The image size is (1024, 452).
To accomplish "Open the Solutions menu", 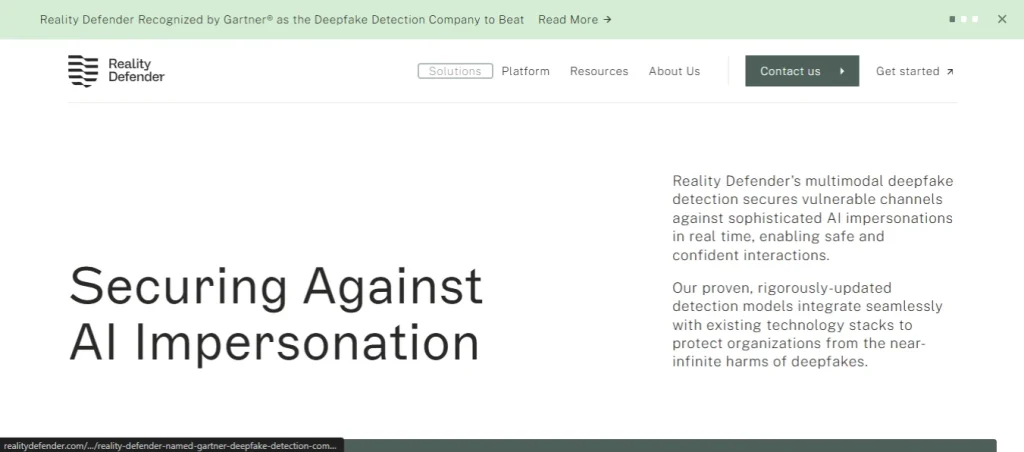I will point(455,71).
